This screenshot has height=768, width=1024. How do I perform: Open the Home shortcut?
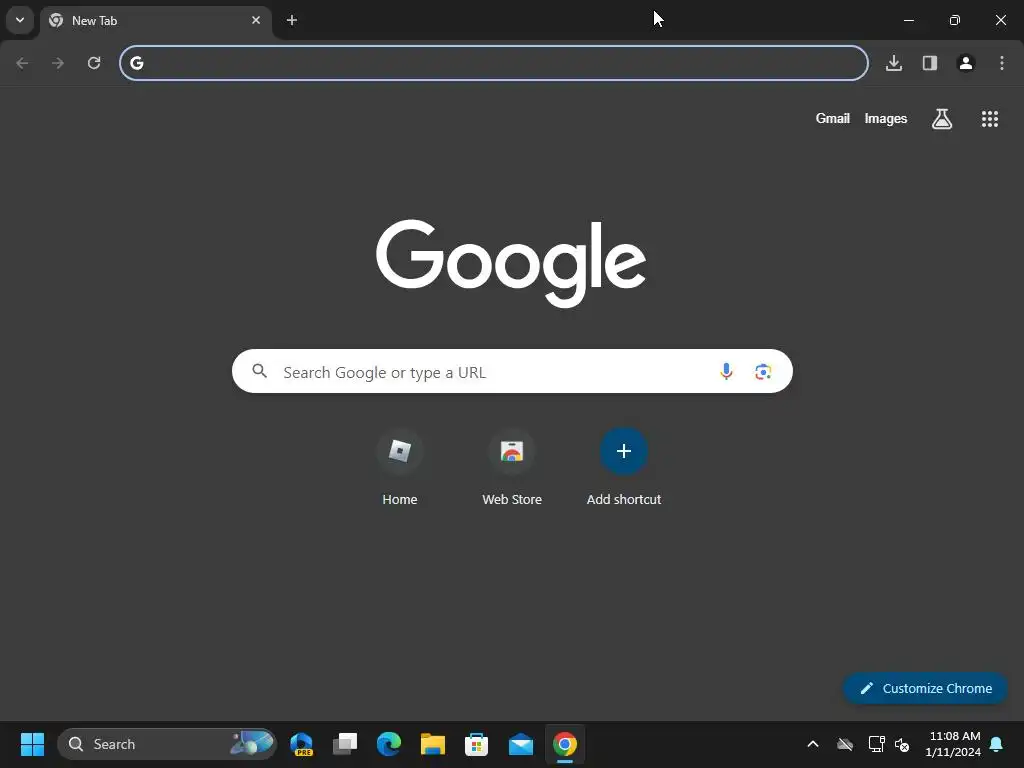[400, 468]
